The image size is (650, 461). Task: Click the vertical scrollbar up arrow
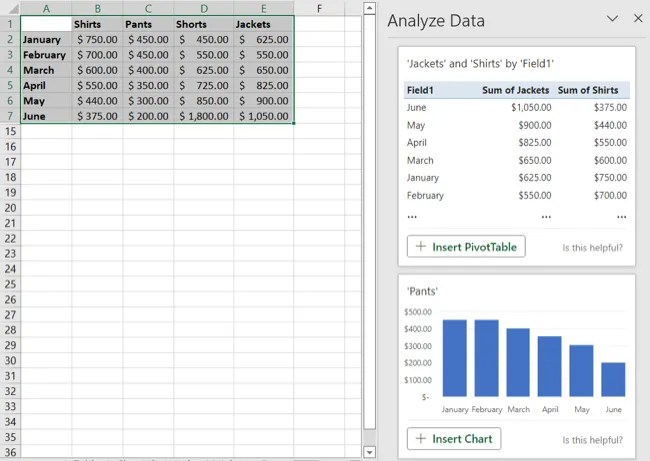(369, 8)
